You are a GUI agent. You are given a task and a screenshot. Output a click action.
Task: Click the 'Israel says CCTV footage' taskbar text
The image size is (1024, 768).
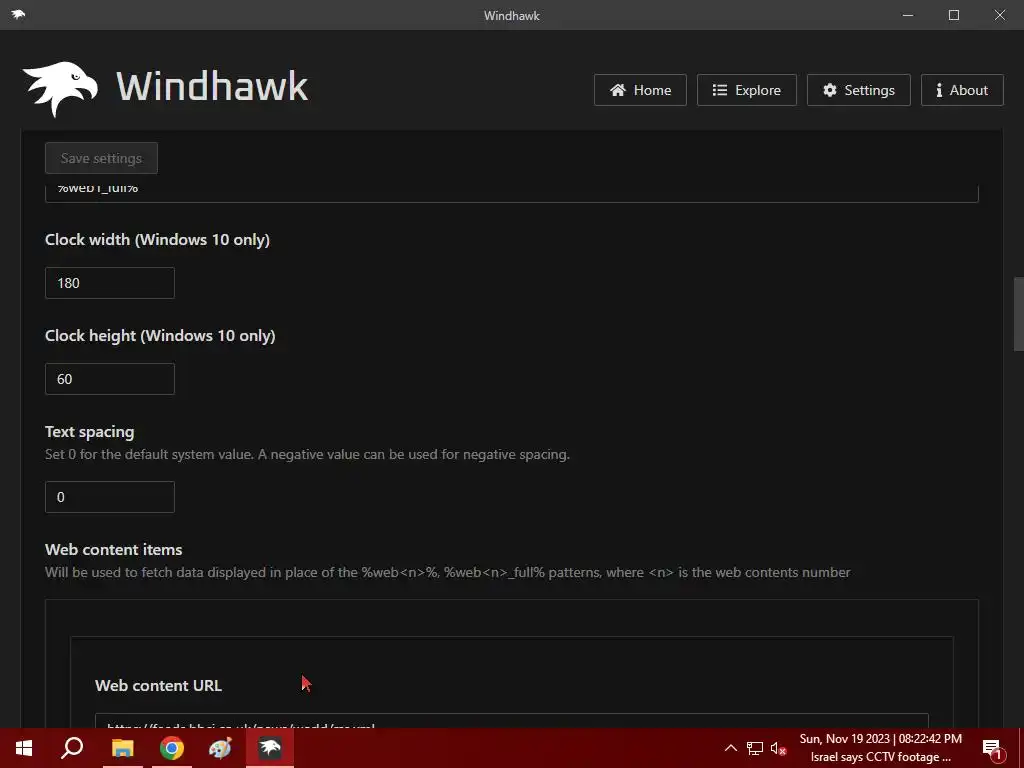tap(880, 757)
